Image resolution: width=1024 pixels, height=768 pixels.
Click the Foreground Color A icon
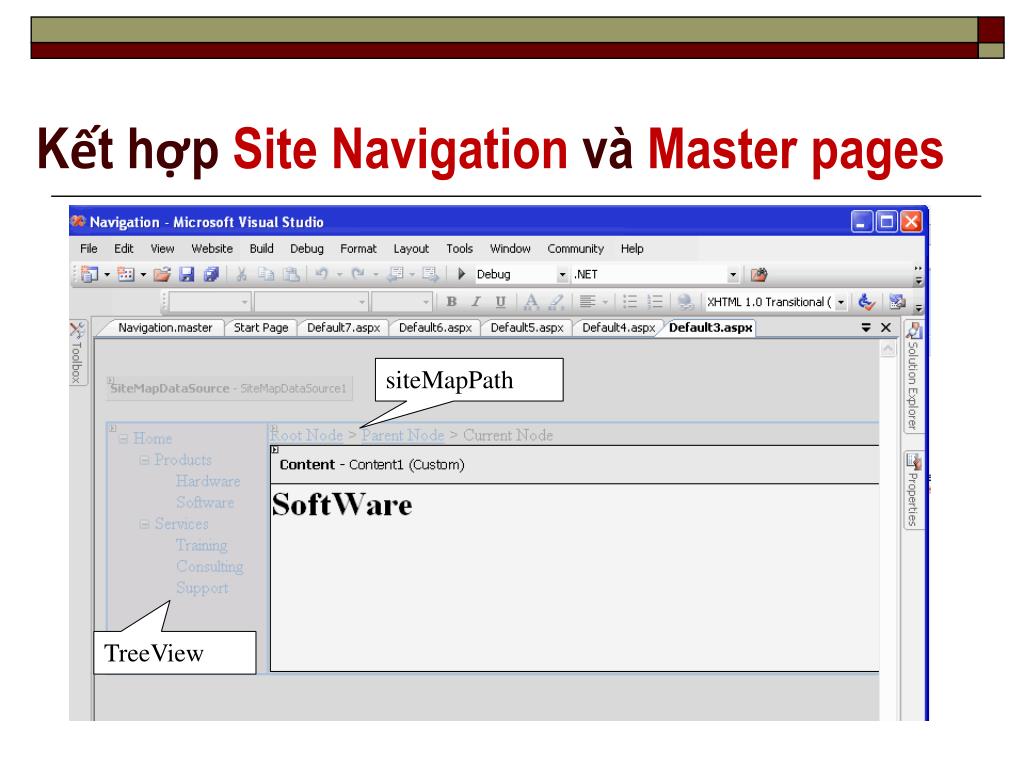[531, 302]
